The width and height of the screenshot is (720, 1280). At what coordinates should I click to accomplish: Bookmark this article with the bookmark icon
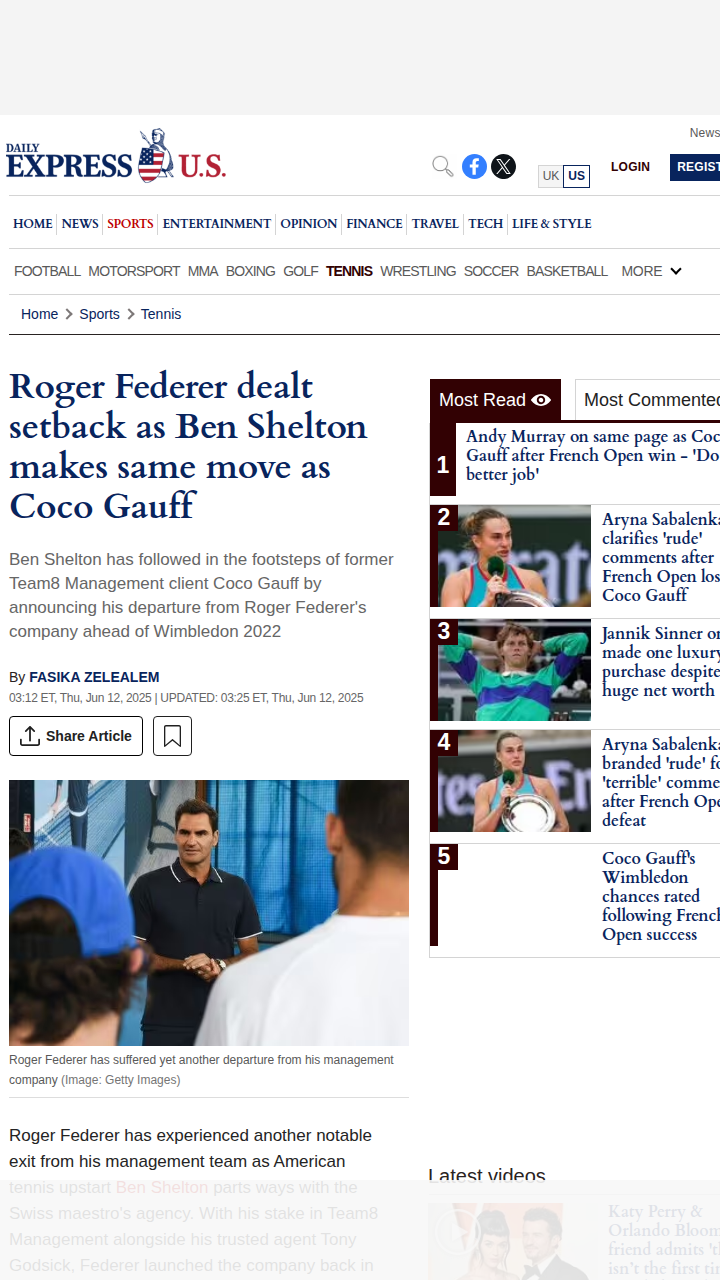pos(172,736)
